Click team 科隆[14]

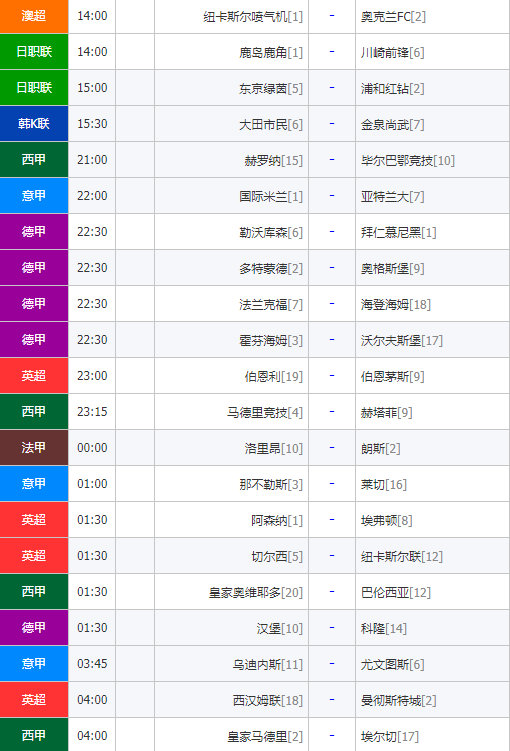click(384, 628)
